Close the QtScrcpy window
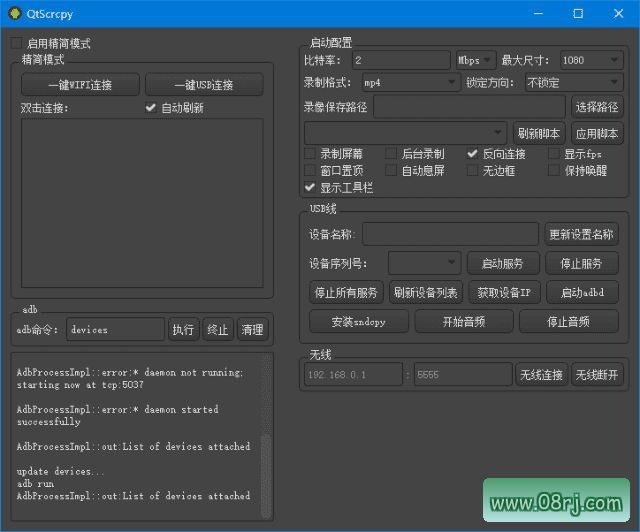The image size is (640, 532). click(618, 13)
